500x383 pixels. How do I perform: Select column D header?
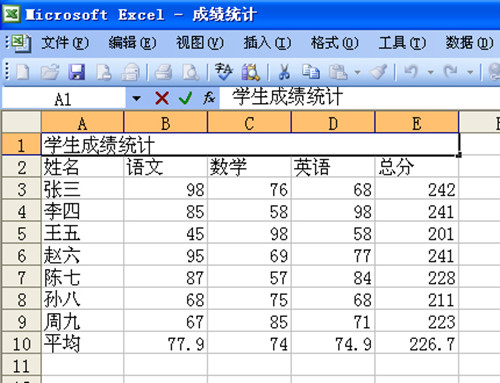pyautogui.click(x=333, y=122)
